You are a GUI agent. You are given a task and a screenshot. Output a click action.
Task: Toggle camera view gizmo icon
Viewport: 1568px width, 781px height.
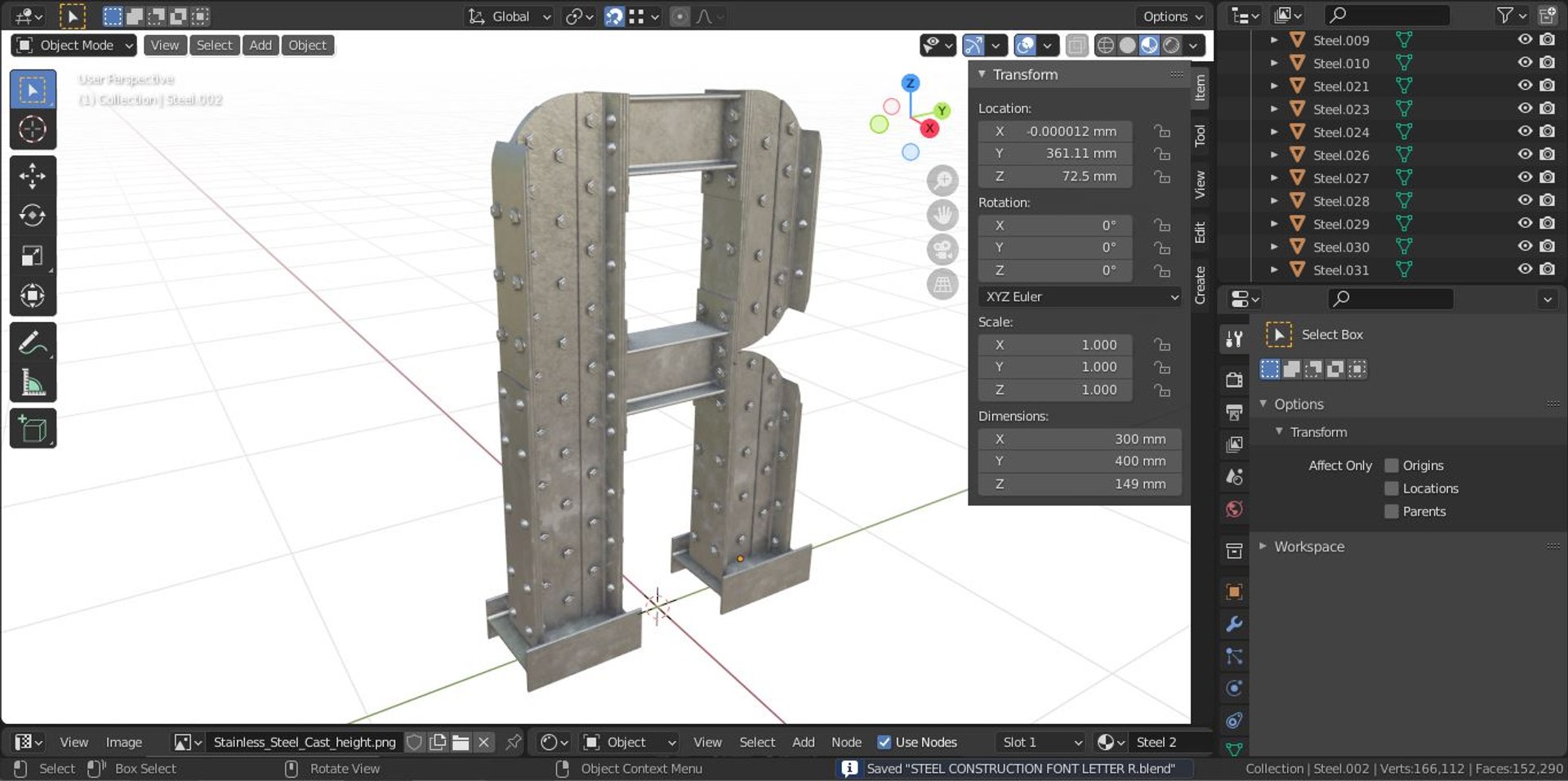(942, 249)
